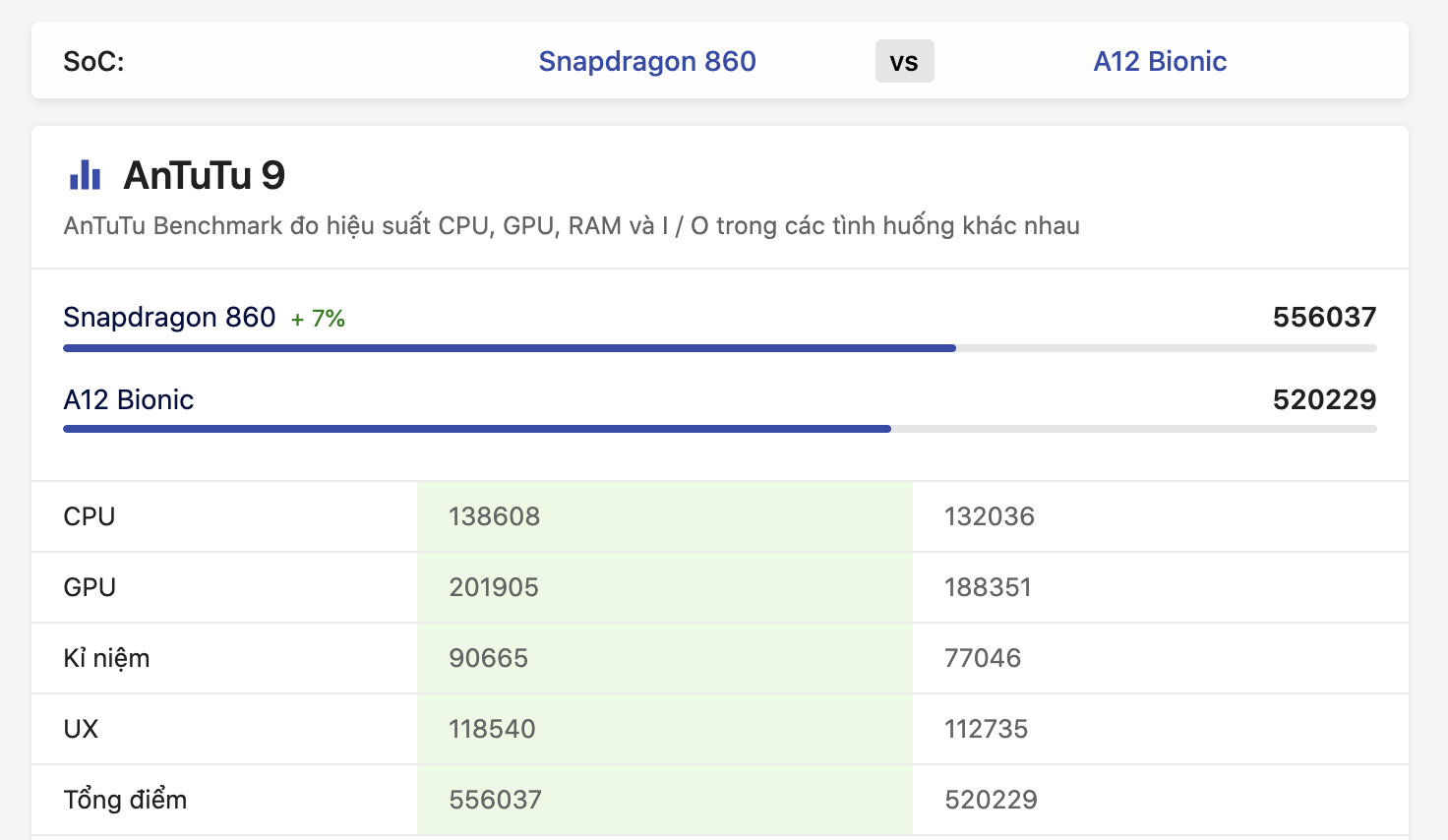The height and width of the screenshot is (840, 1448).
Task: Open the Snapdragon 860 link in header
Action: coord(647,61)
